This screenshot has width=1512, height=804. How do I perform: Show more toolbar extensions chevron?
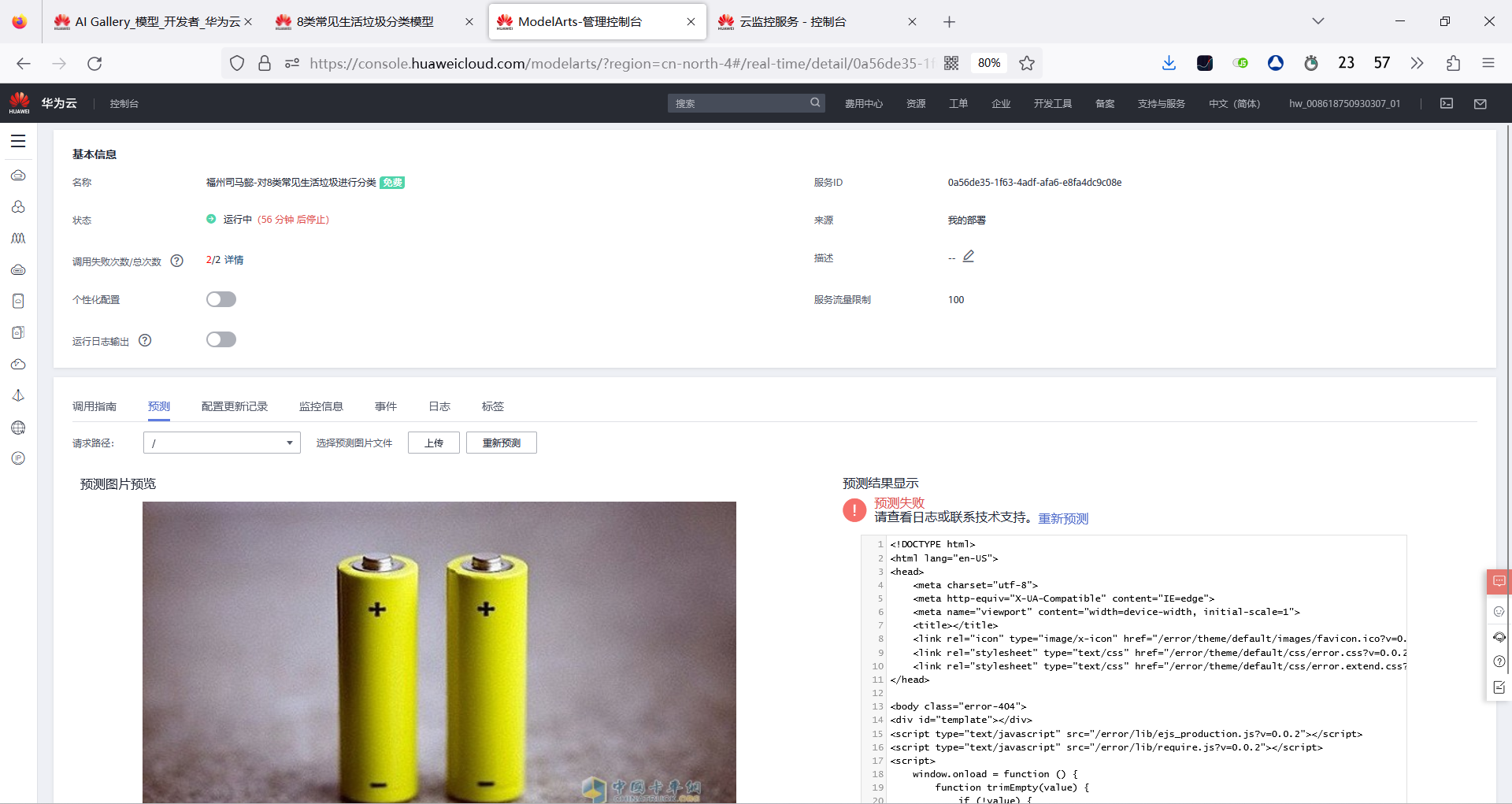coord(1417,63)
